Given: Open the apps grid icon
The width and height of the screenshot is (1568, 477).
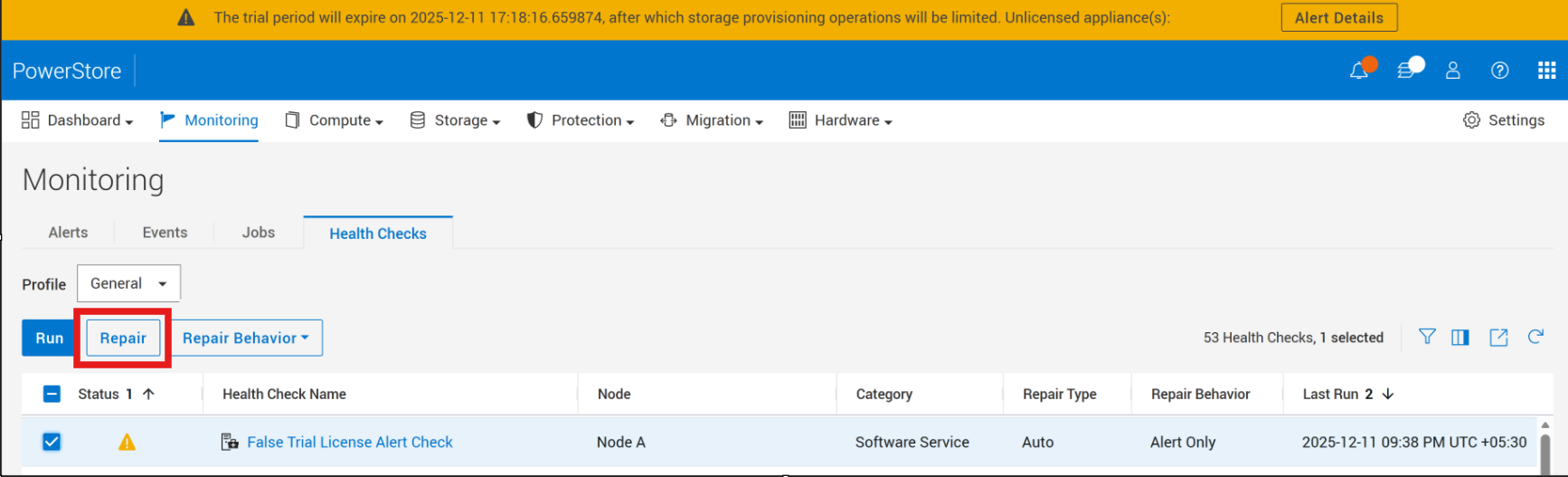Looking at the screenshot, I should tap(1547, 71).
